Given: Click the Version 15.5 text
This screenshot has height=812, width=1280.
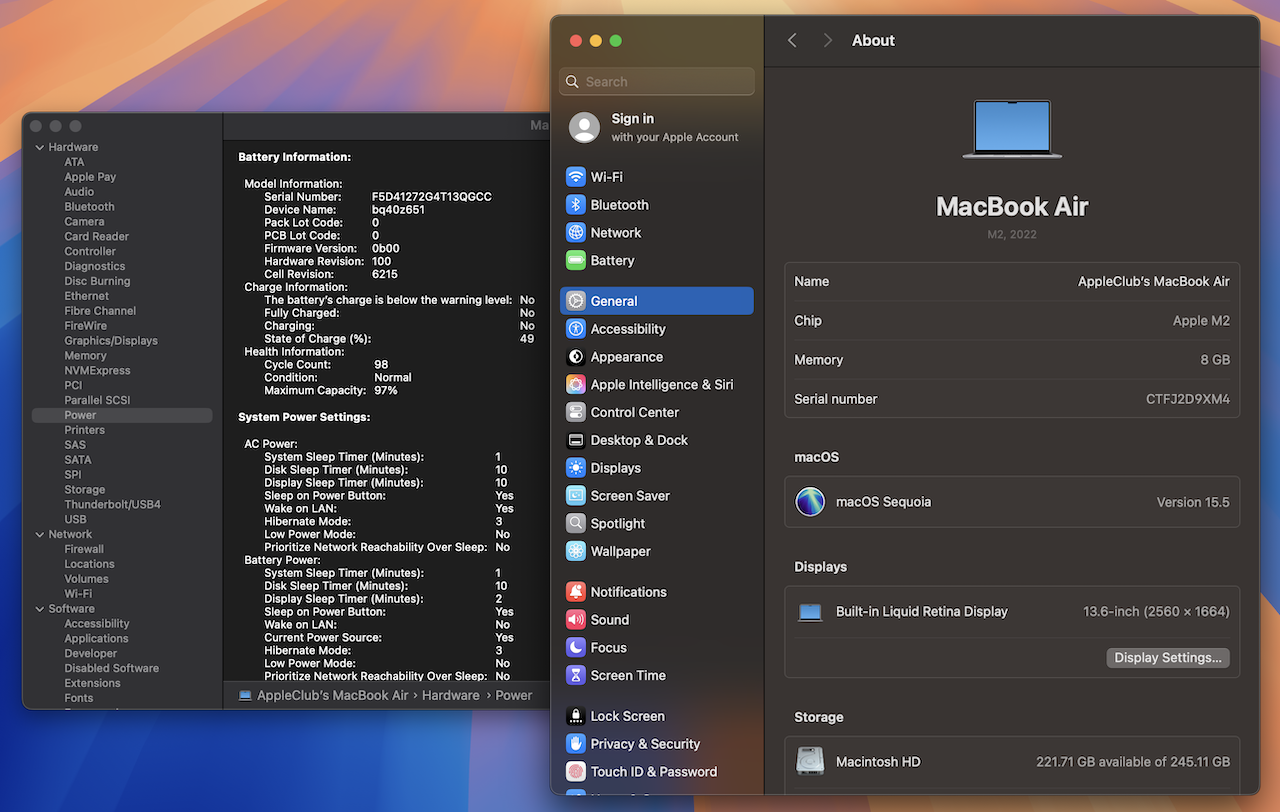Looking at the screenshot, I should click(1193, 502).
